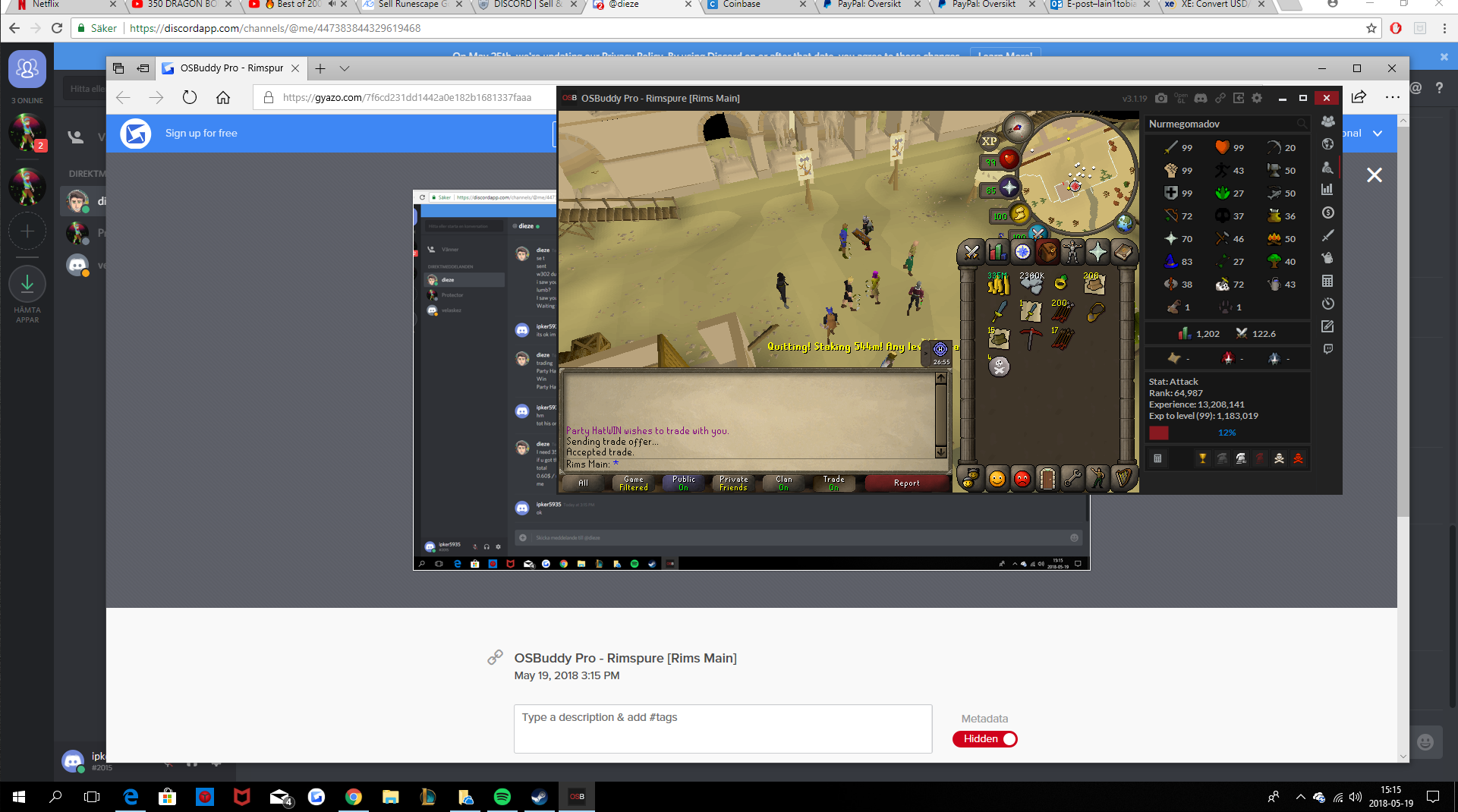Screen dimensions: 1458x812
Task: Open the magic spellbook tab
Action: (x=1123, y=252)
